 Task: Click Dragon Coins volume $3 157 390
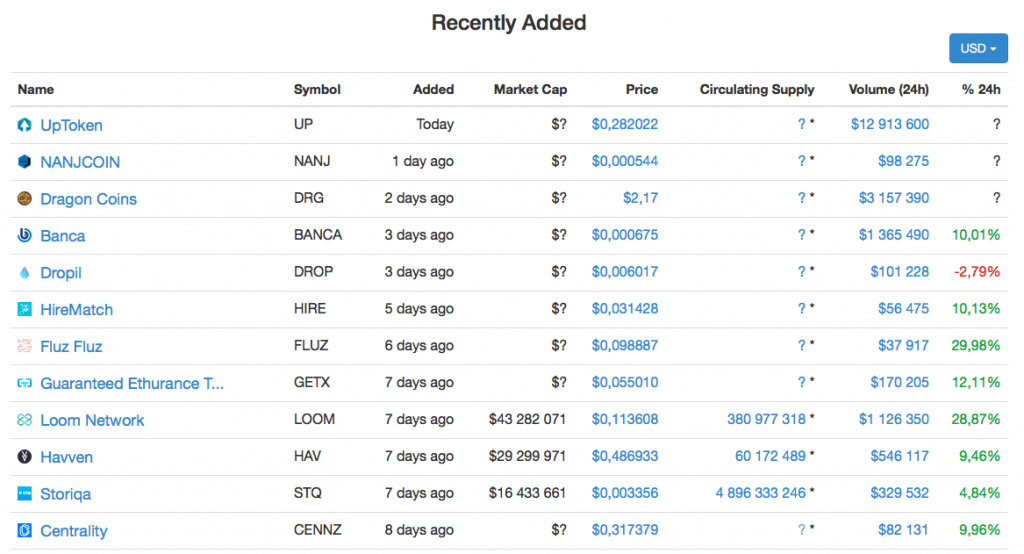tap(893, 199)
